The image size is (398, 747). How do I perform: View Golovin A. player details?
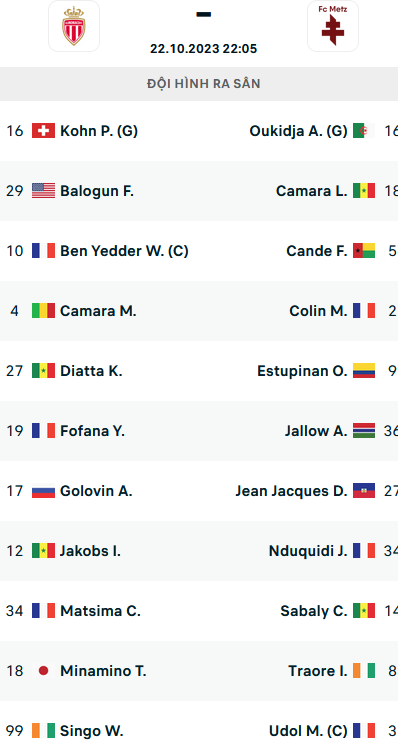tap(96, 491)
